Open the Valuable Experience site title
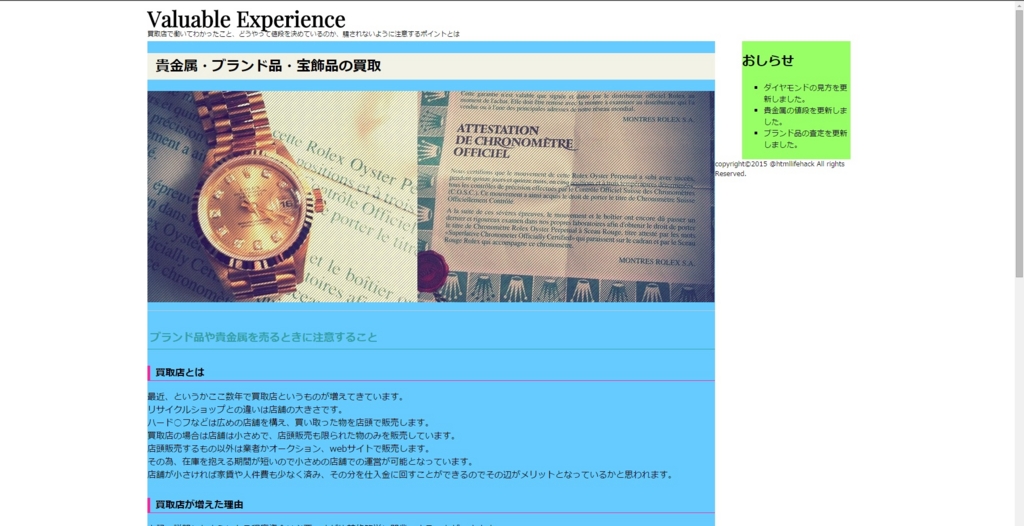This screenshot has height=526, width=1024. 246,19
